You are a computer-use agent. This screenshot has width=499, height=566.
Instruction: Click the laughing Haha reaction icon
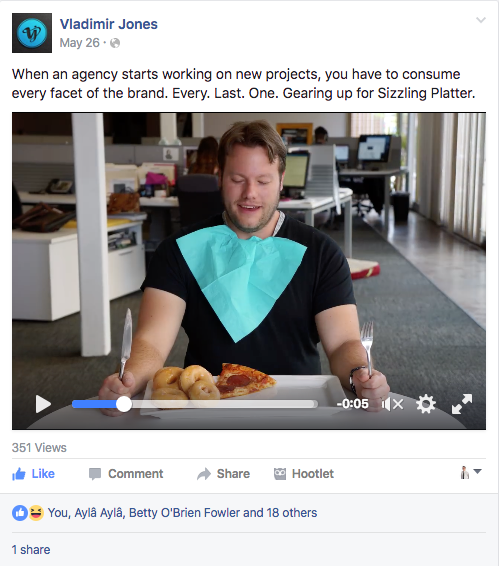pyautogui.click(x=36, y=513)
